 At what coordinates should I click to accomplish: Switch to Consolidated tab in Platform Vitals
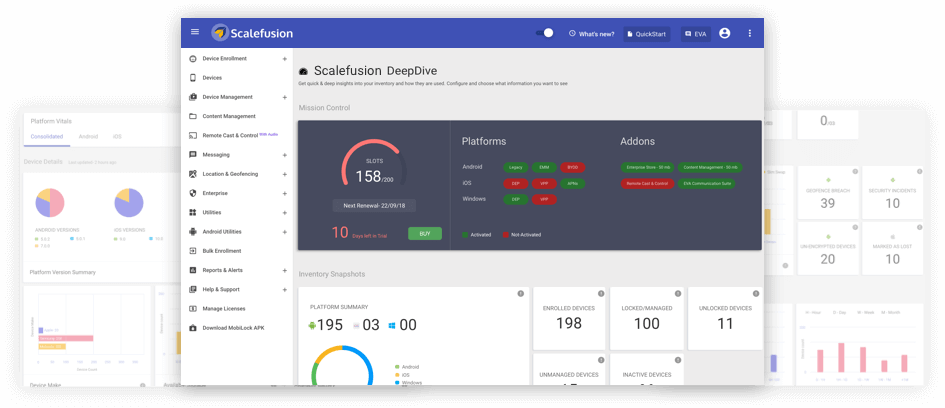[47, 137]
